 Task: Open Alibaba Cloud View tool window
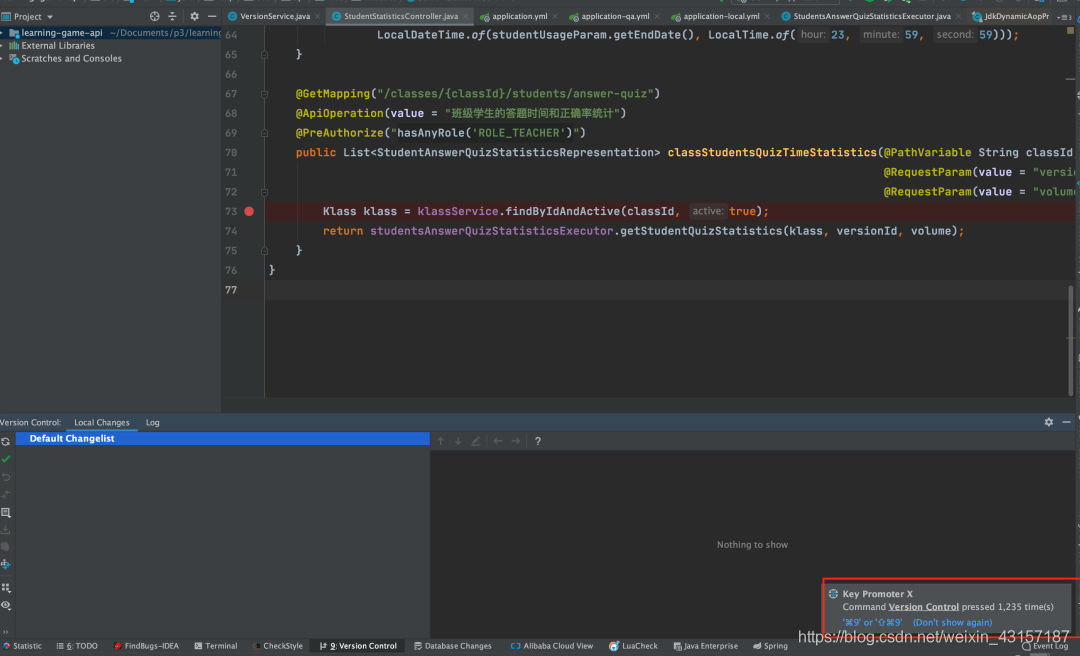pyautogui.click(x=552, y=646)
